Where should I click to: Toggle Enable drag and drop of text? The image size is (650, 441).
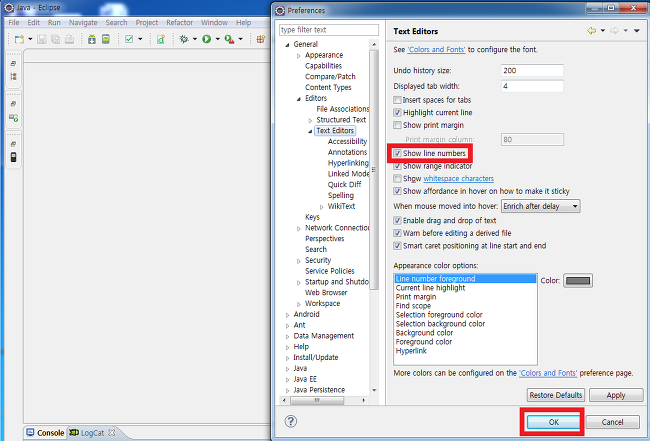click(x=397, y=220)
